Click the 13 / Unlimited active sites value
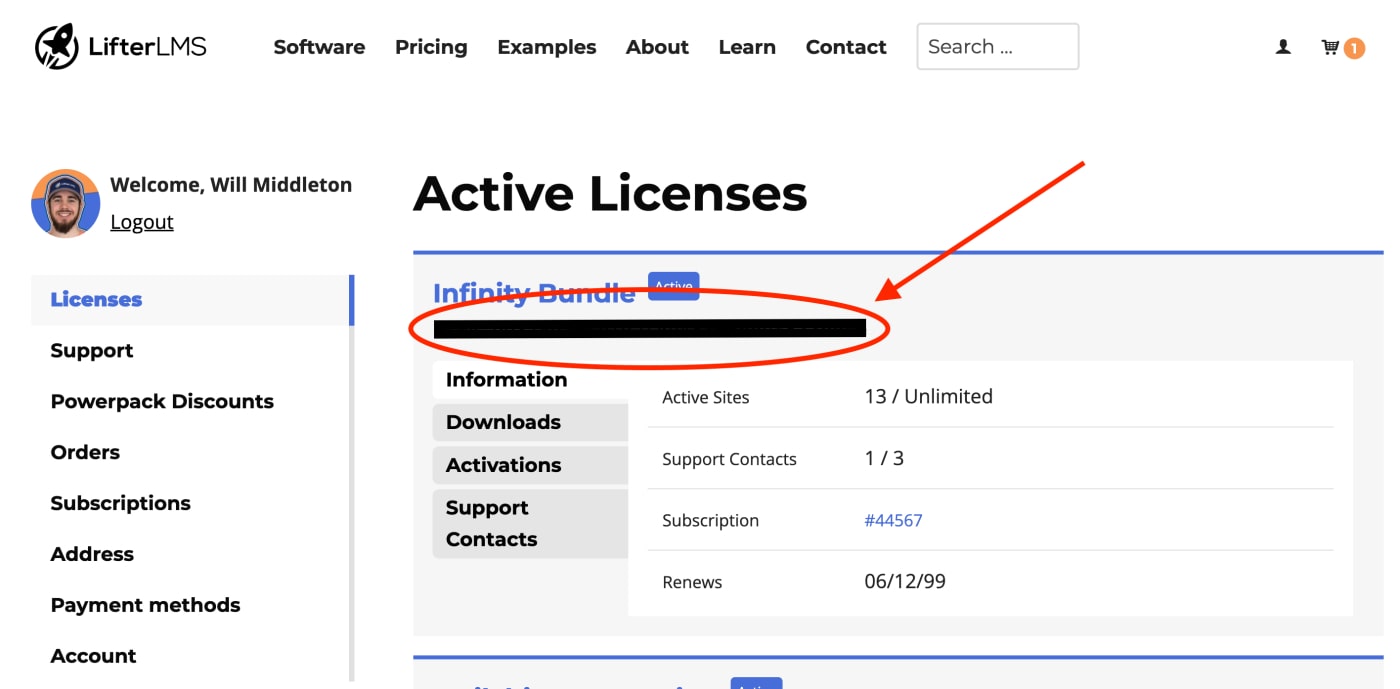Screen dimensions: 1400x689 click(x=928, y=396)
